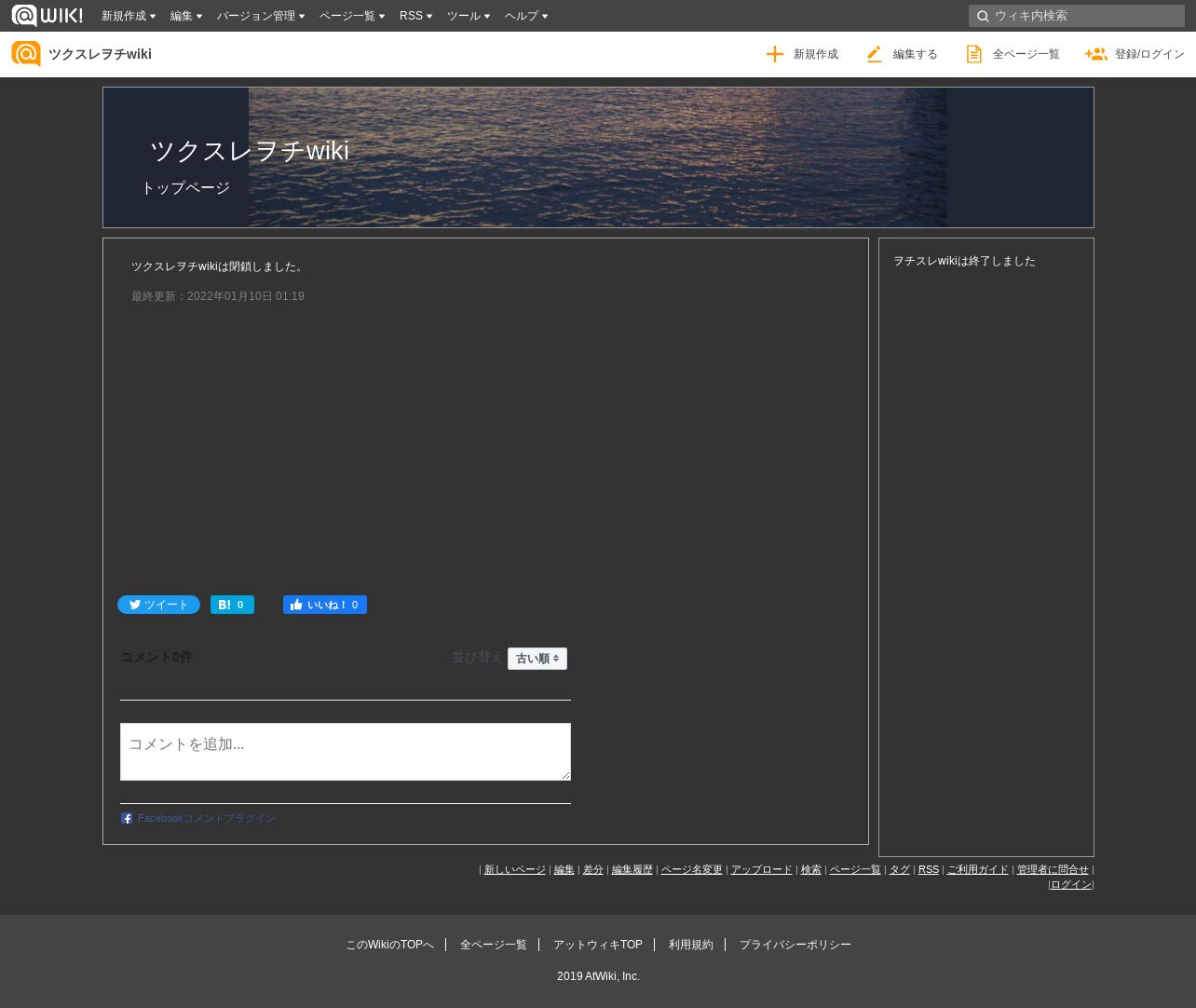Click 登録/ログイン link
The image size is (1196, 1008).
pos(1149,54)
